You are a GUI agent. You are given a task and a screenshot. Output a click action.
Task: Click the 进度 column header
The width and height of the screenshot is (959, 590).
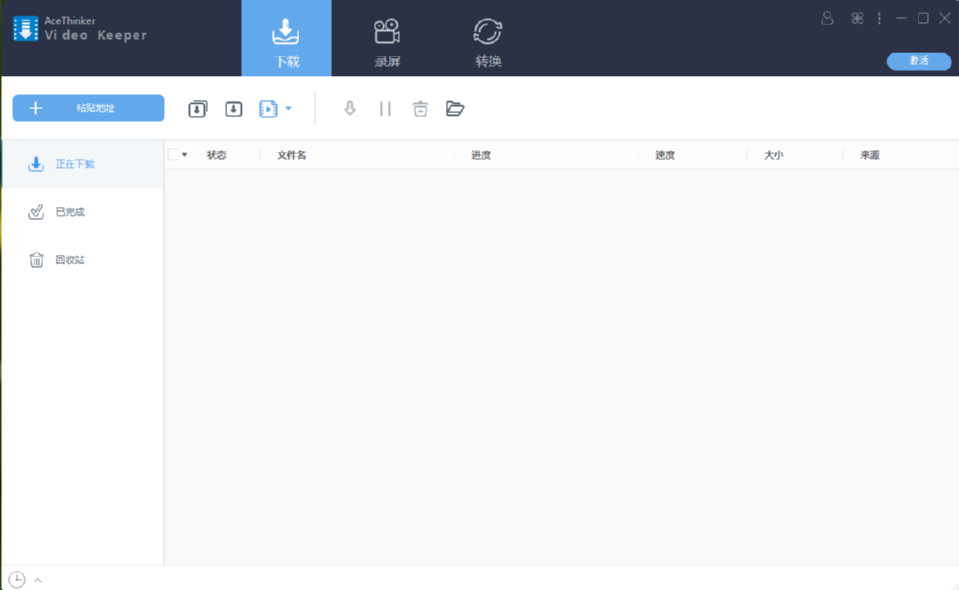point(481,155)
